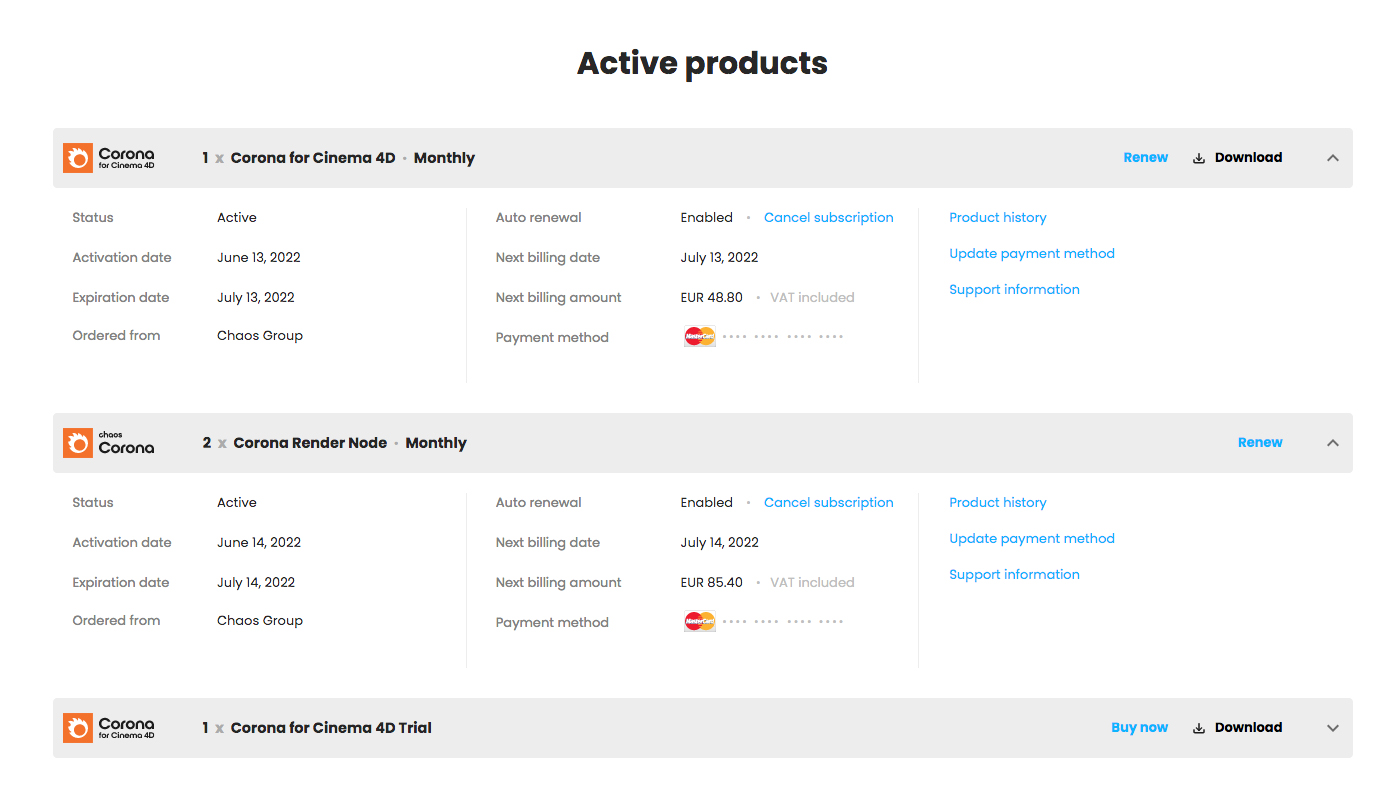This screenshot has height=807, width=1373.
Task: Cancel subscription for Corona Render Node
Action: coord(829,502)
